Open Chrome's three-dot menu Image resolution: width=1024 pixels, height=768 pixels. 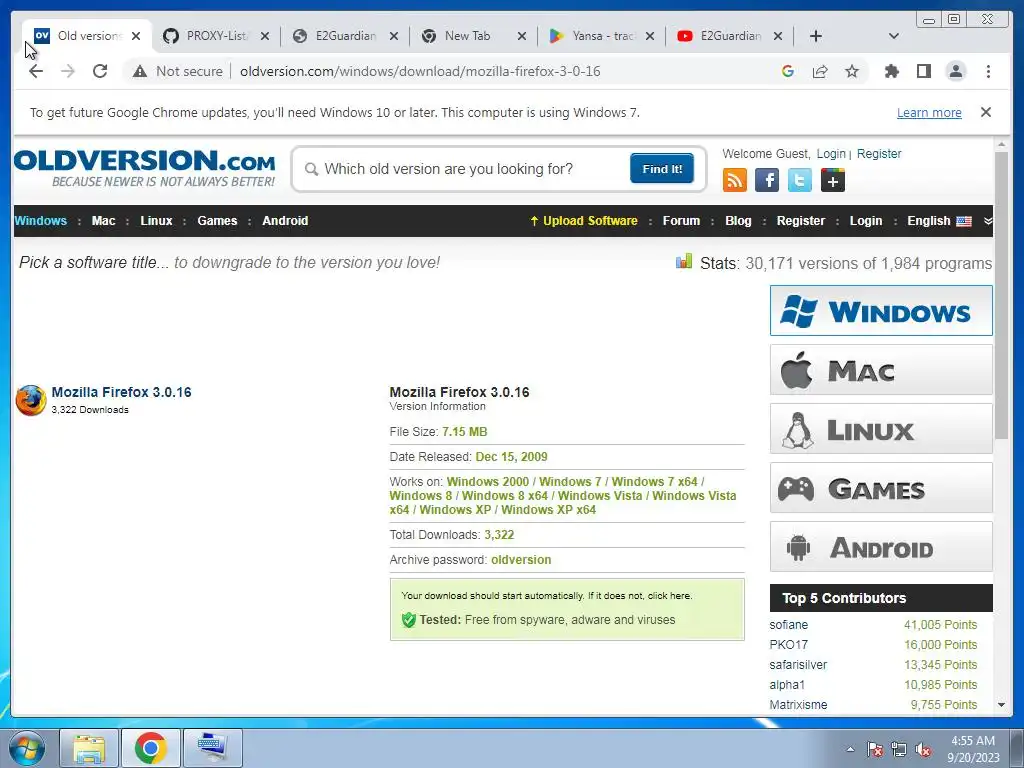click(988, 71)
